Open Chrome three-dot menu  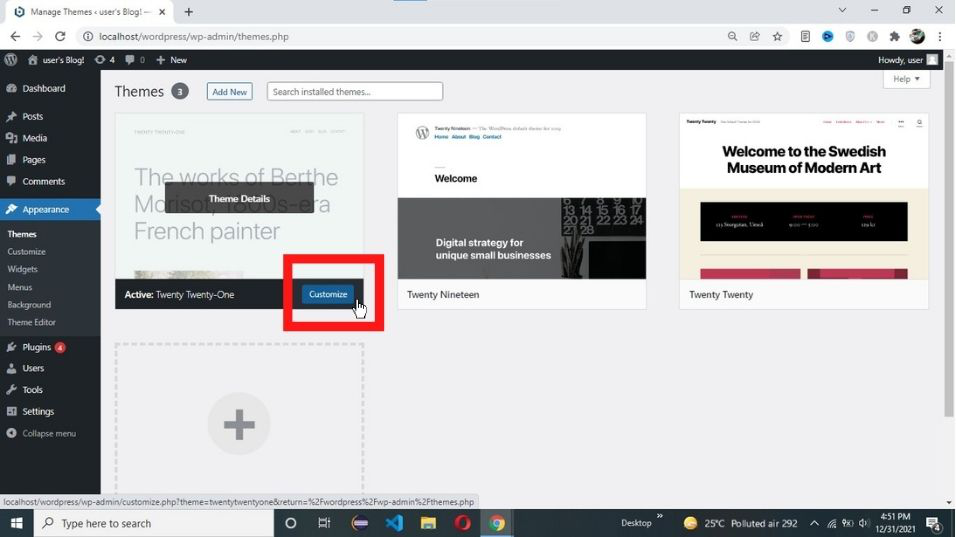[940, 37]
